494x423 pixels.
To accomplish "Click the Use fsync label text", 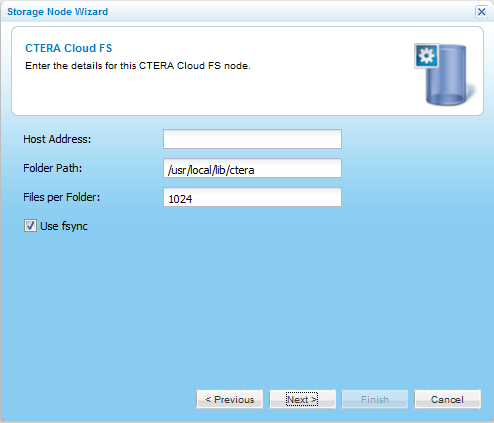I will click(64, 226).
